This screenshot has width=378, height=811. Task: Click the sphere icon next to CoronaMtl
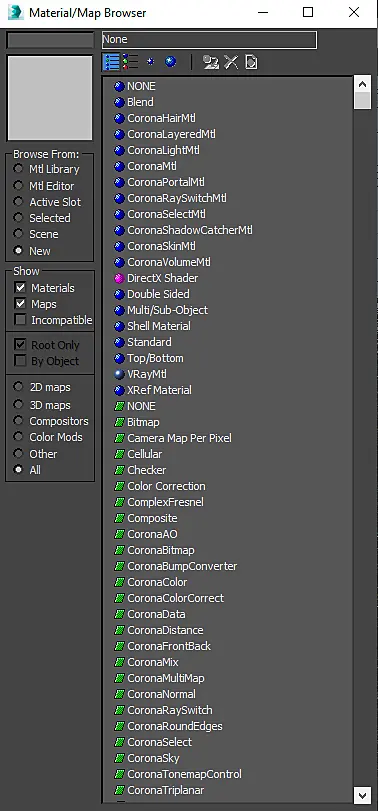coord(119,166)
